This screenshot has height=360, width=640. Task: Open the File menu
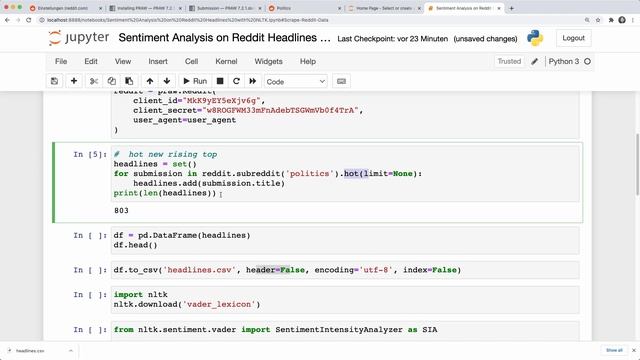[61, 61]
